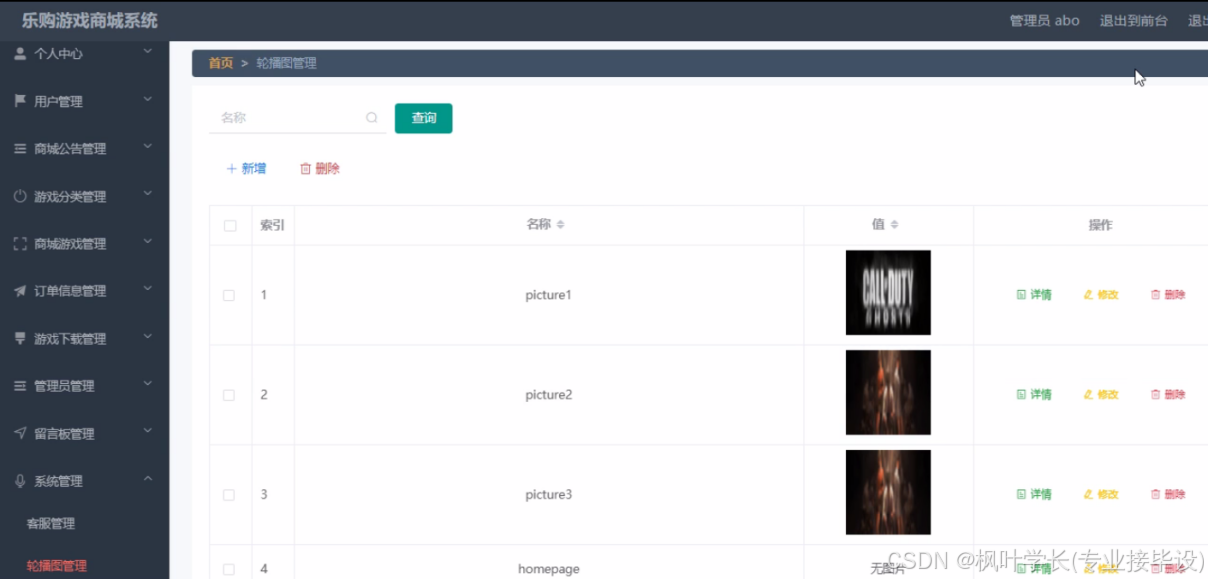Check the checkbox for picture3 row
Image resolution: width=1208 pixels, height=580 pixels.
click(x=229, y=495)
